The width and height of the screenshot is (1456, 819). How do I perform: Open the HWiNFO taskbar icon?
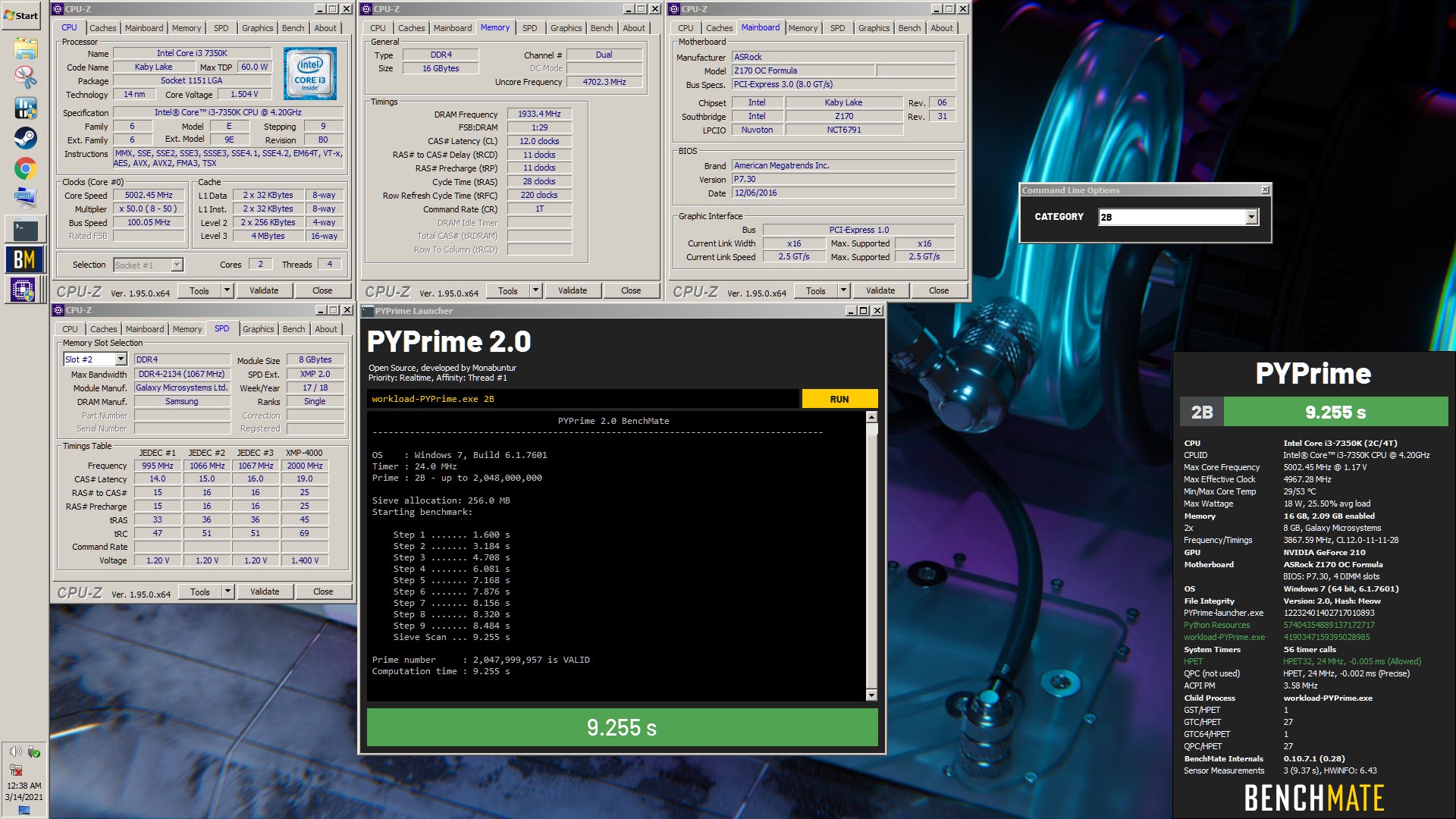(25, 108)
